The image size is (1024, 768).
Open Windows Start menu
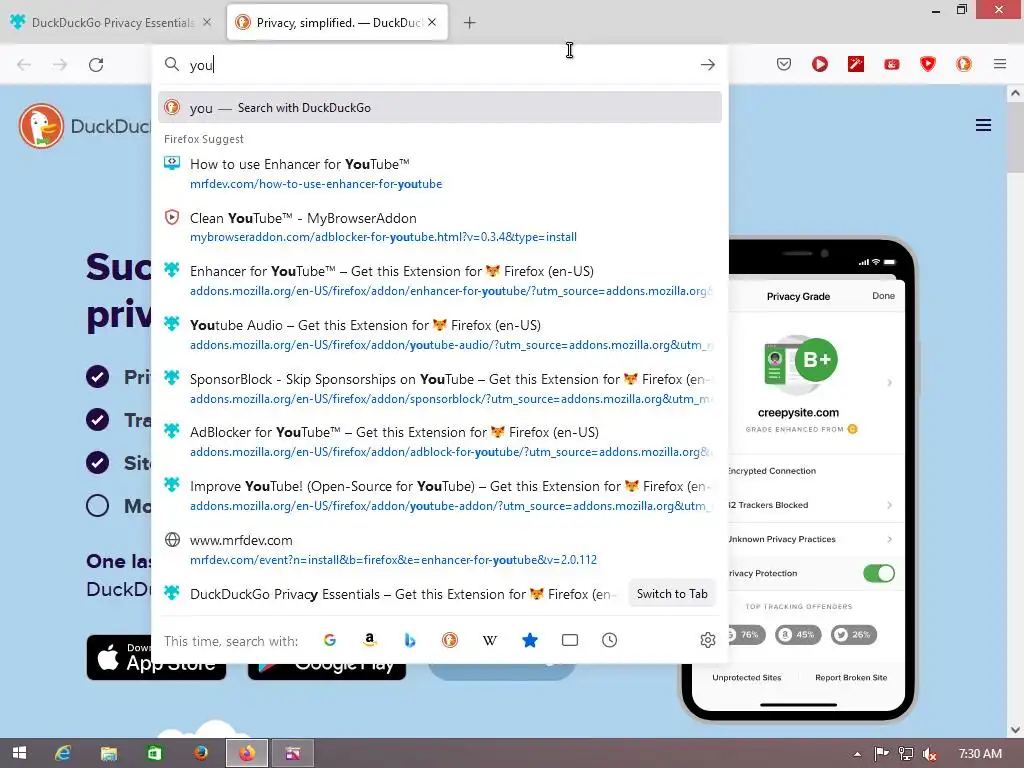pos(20,753)
